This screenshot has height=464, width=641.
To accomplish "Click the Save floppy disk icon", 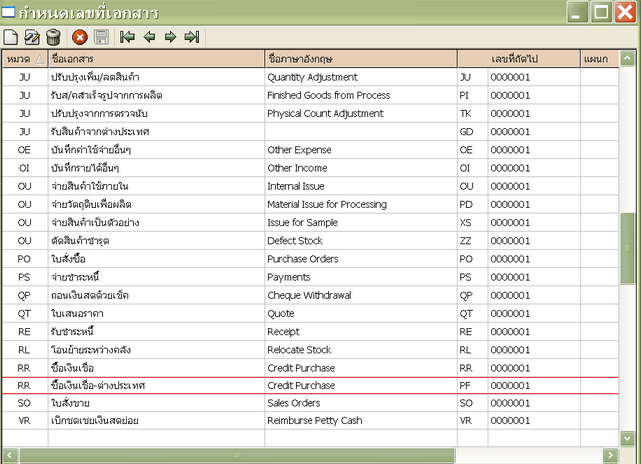I will (x=101, y=37).
